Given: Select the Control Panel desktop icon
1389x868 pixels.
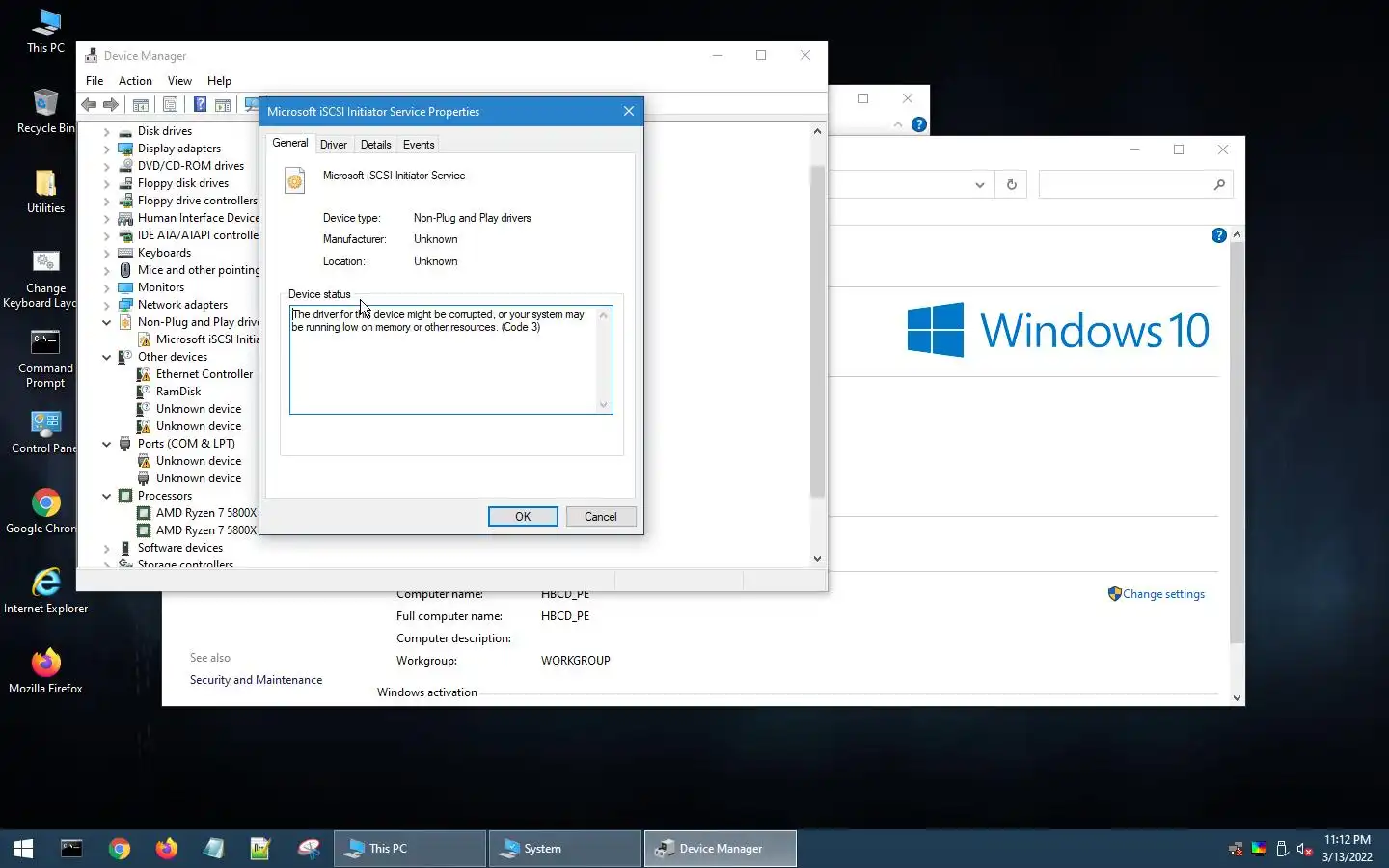Looking at the screenshot, I should pyautogui.click(x=45, y=431).
